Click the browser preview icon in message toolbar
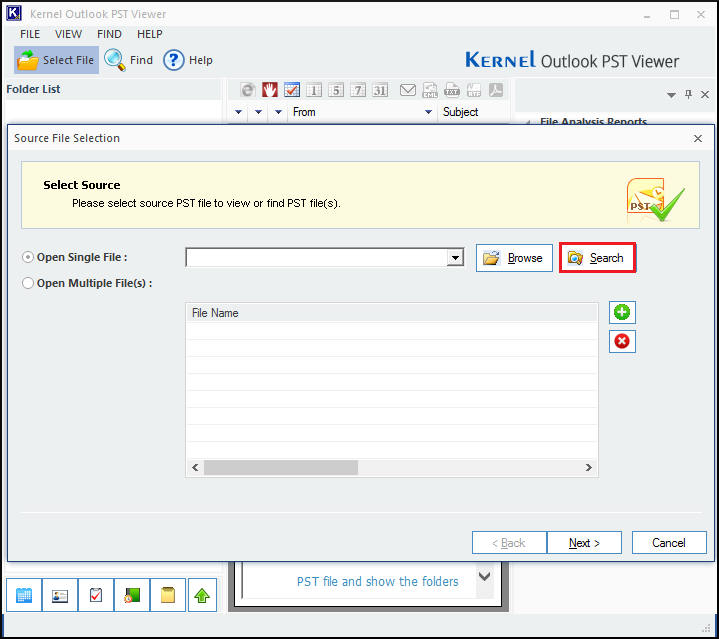The image size is (719, 639). click(x=248, y=90)
